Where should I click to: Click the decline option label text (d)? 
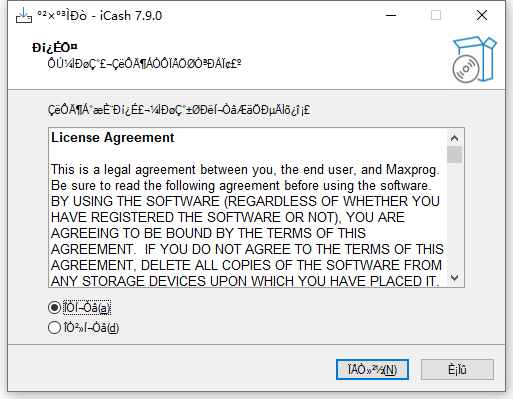click(91, 328)
